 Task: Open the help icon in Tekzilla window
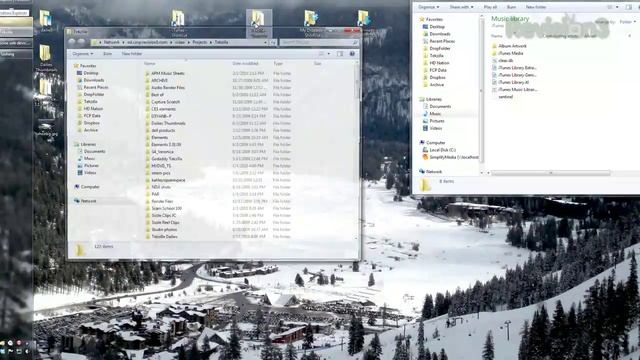352,53
